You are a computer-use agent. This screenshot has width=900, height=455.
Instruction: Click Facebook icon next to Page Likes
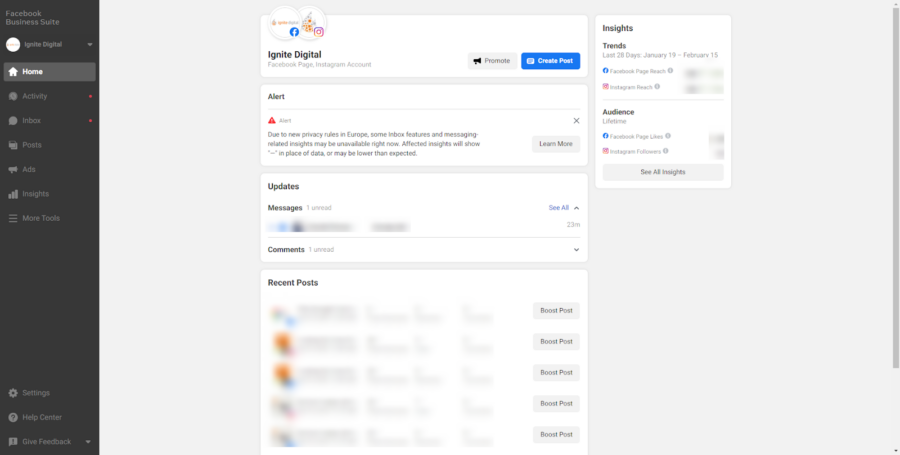(606, 136)
